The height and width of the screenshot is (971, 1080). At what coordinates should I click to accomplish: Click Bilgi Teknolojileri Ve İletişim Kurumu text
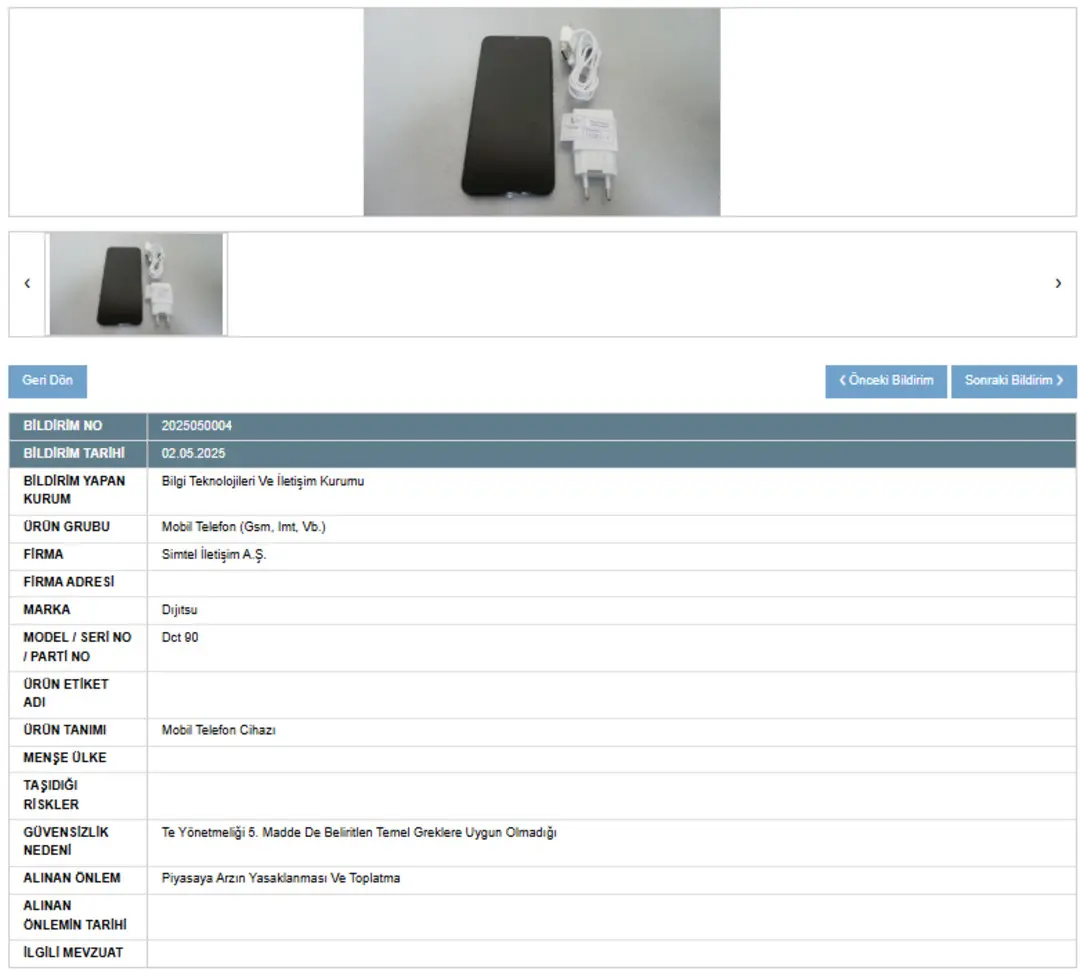tap(263, 481)
